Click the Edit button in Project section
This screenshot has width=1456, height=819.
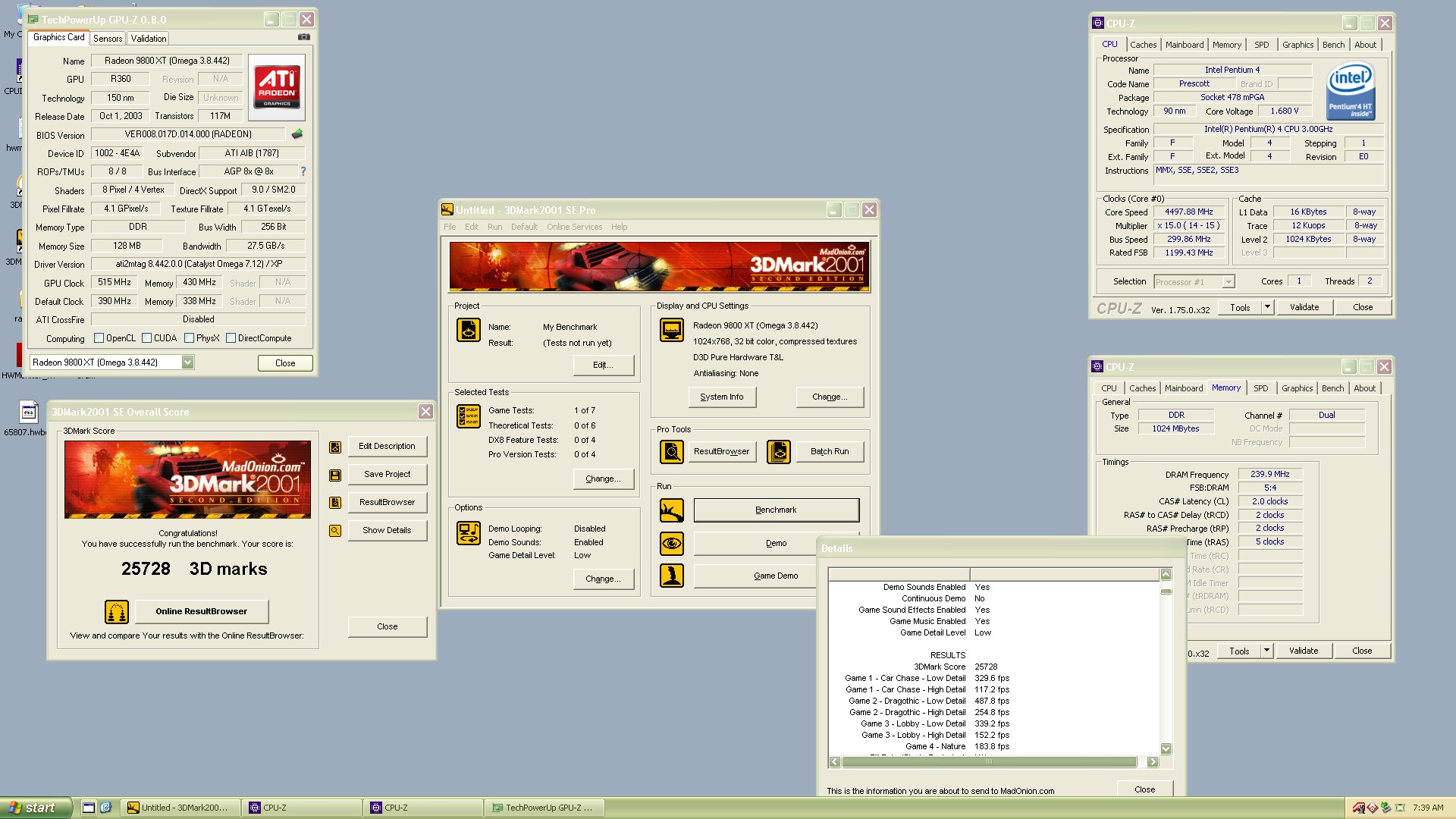(603, 365)
